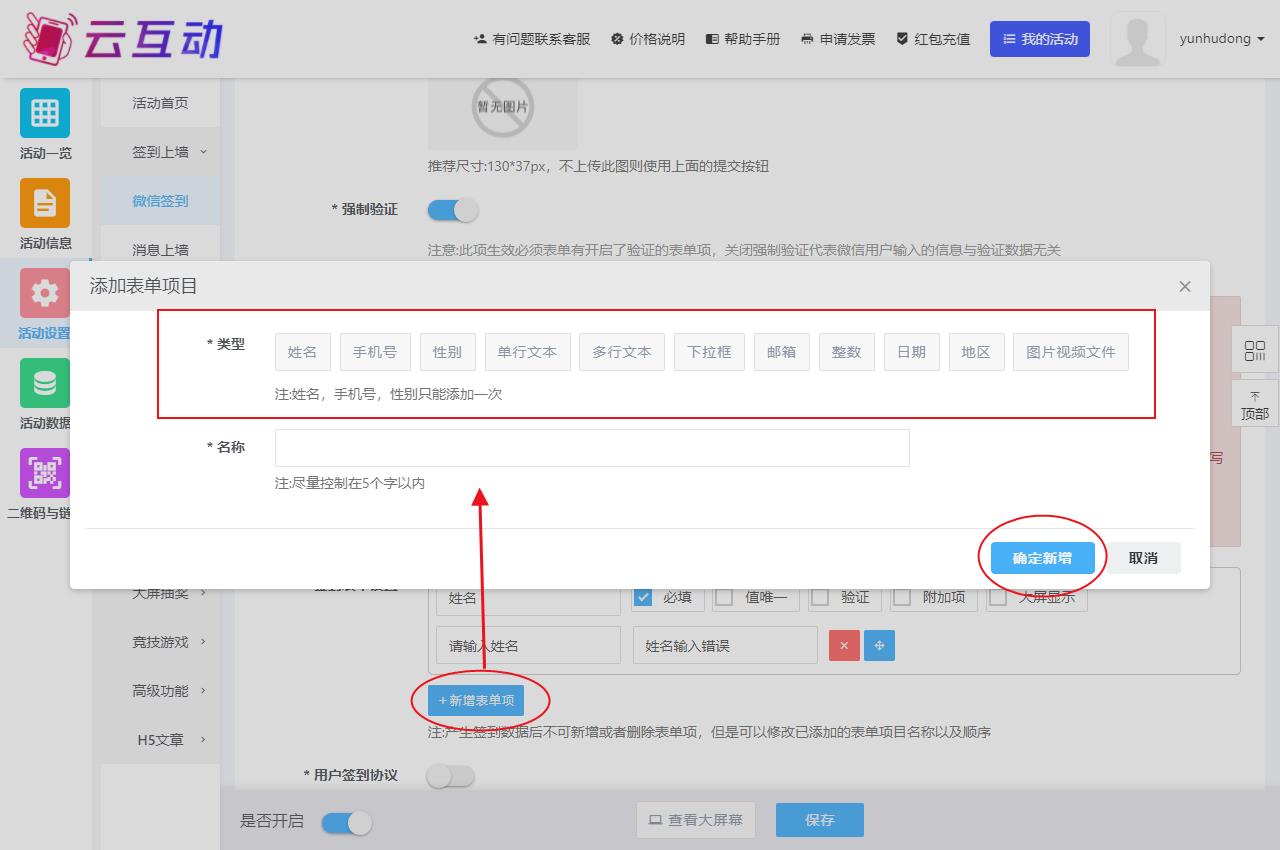This screenshot has width=1280, height=850.
Task: Expand the 高级功能 menu
Action: [160, 691]
